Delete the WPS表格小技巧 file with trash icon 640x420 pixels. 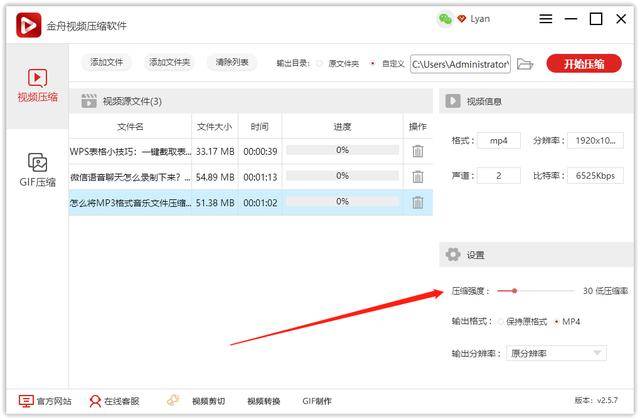(x=418, y=151)
